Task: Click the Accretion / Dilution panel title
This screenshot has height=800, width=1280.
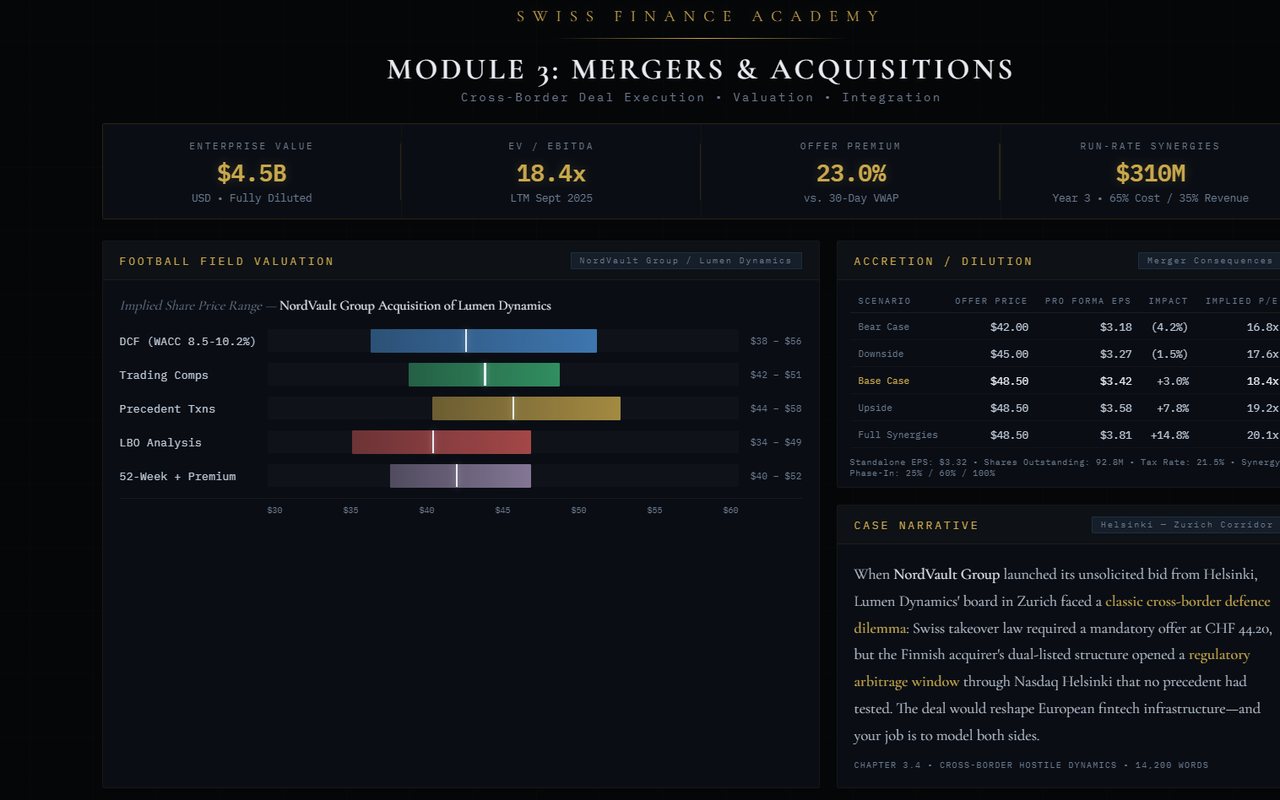Action: point(943,261)
